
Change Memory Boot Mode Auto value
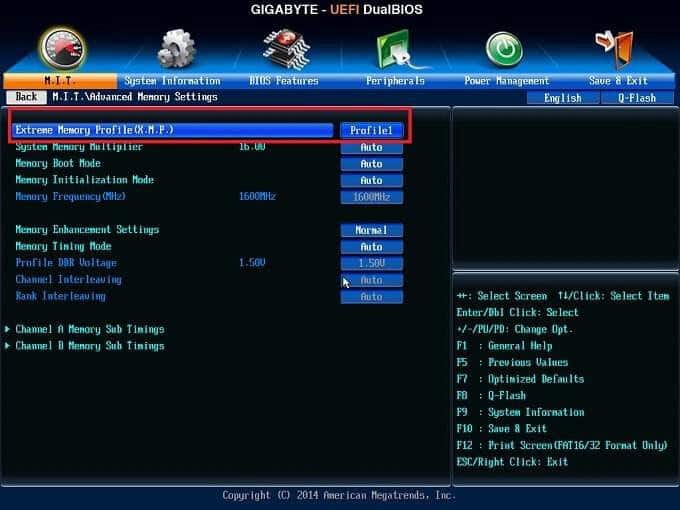(371, 164)
